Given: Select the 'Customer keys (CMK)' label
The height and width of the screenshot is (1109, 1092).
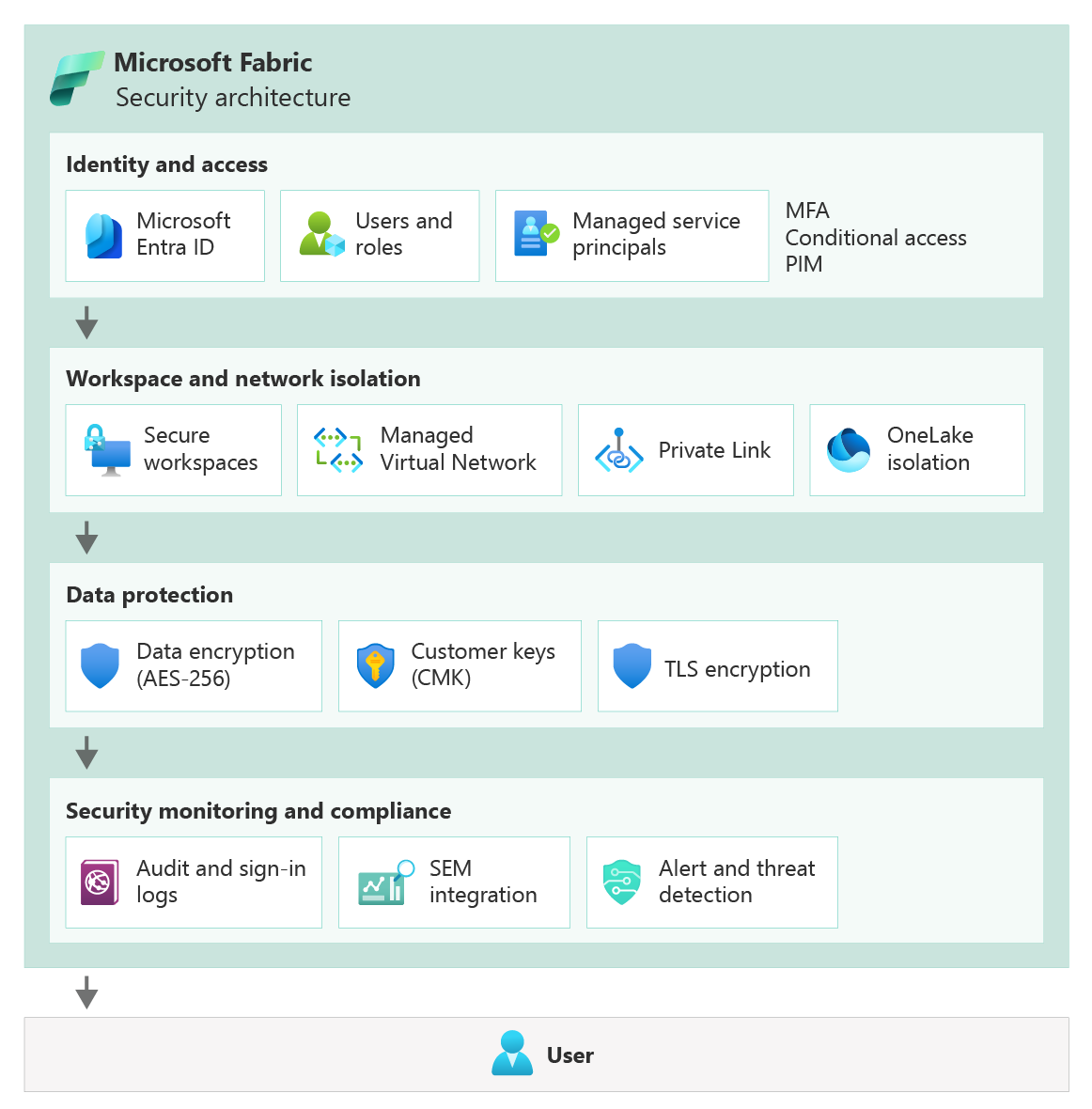Looking at the screenshot, I should (x=483, y=664).
